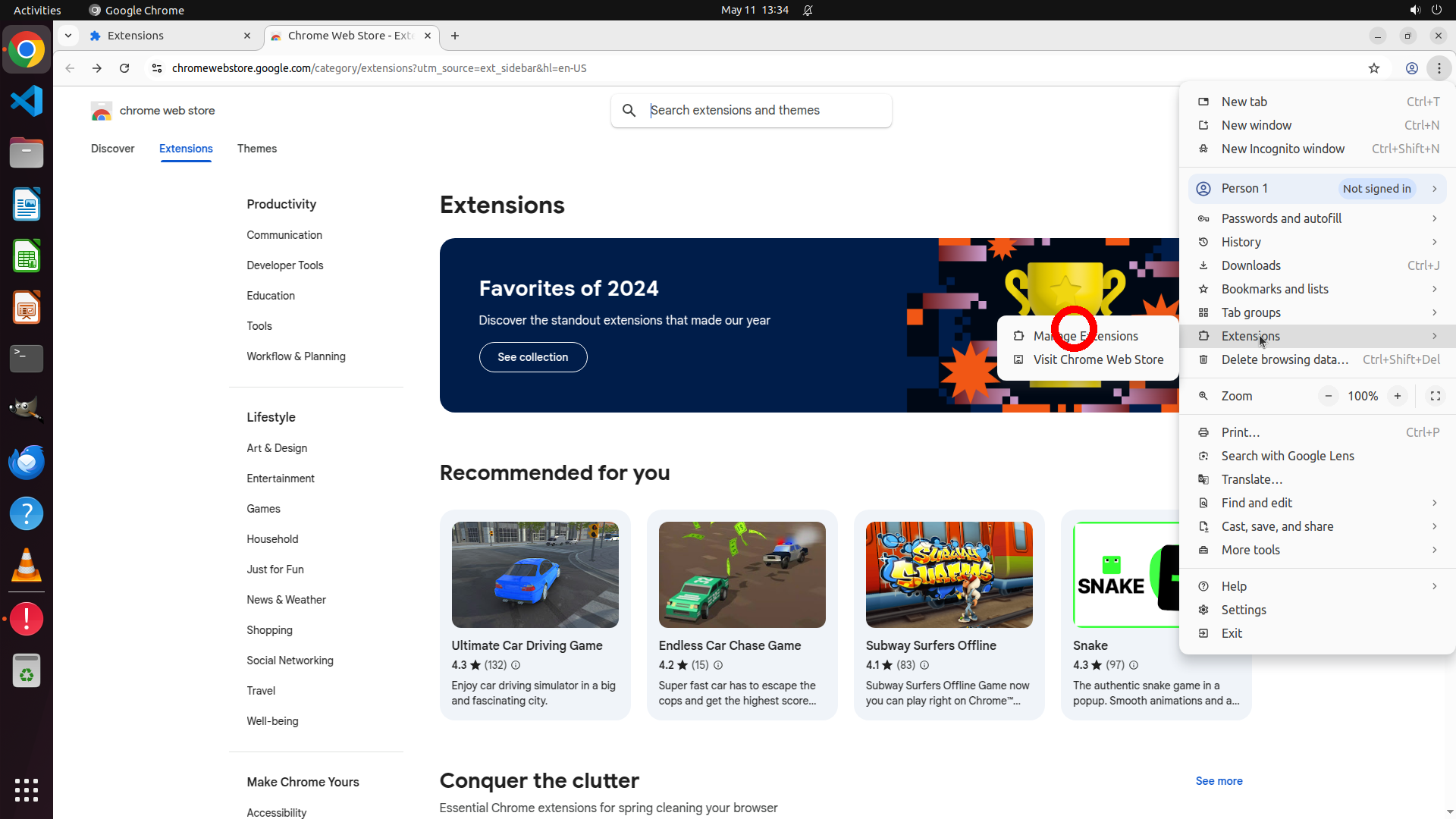Click the bookmark star icon in address bar
Viewport: 1456px width, 819px height.
(x=1373, y=68)
